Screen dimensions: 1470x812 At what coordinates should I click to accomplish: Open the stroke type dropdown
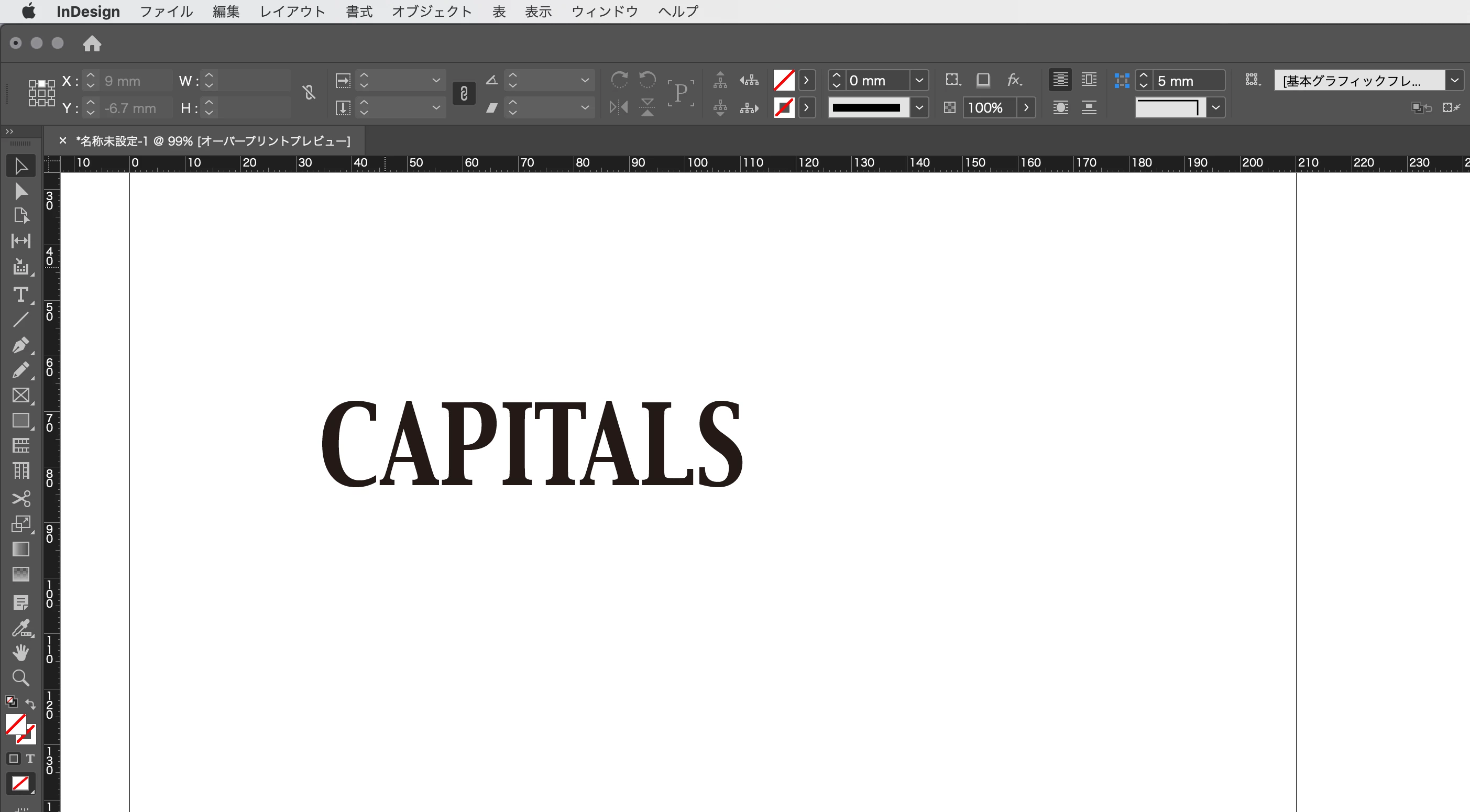(919, 107)
